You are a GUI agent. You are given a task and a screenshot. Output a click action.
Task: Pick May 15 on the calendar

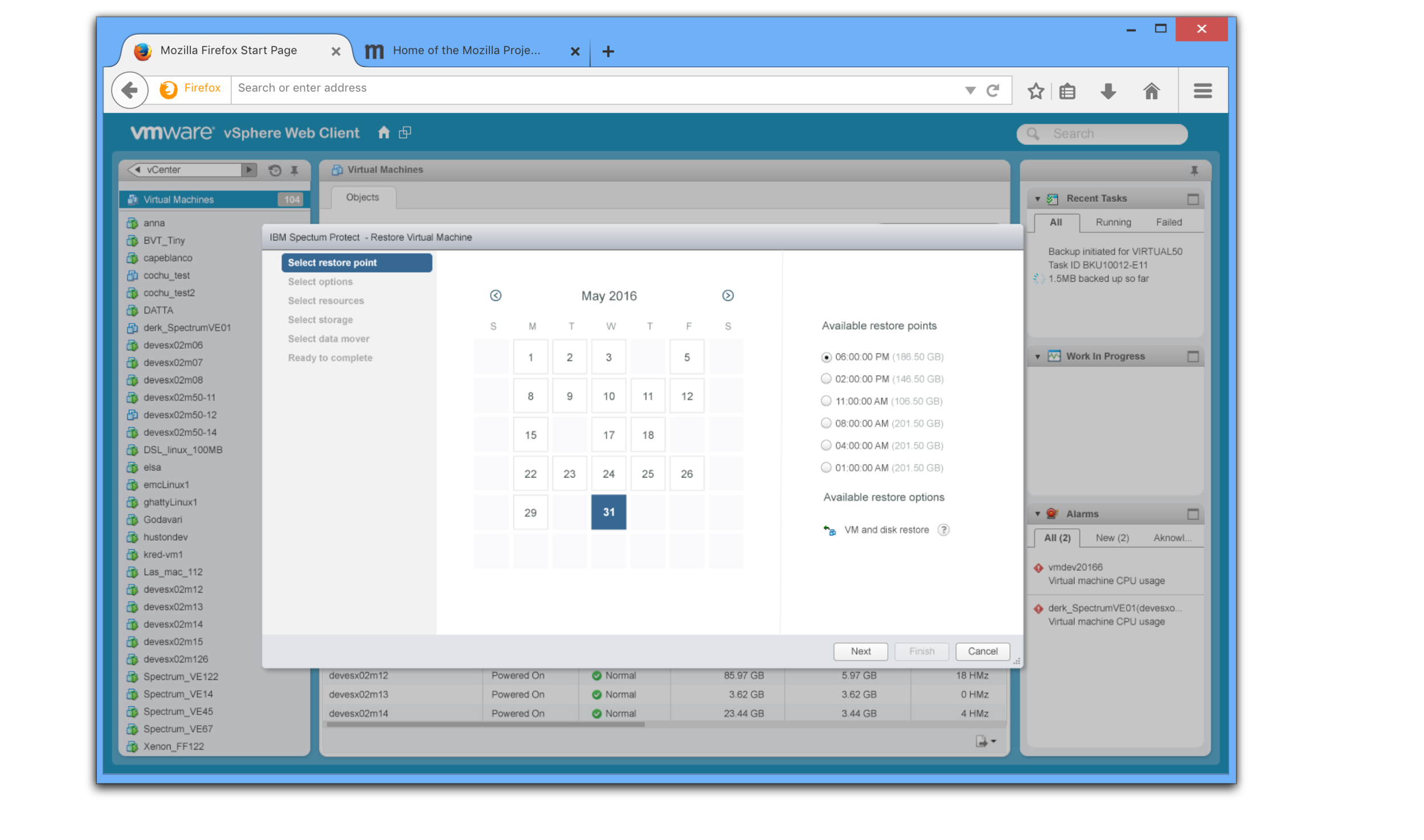tap(530, 435)
